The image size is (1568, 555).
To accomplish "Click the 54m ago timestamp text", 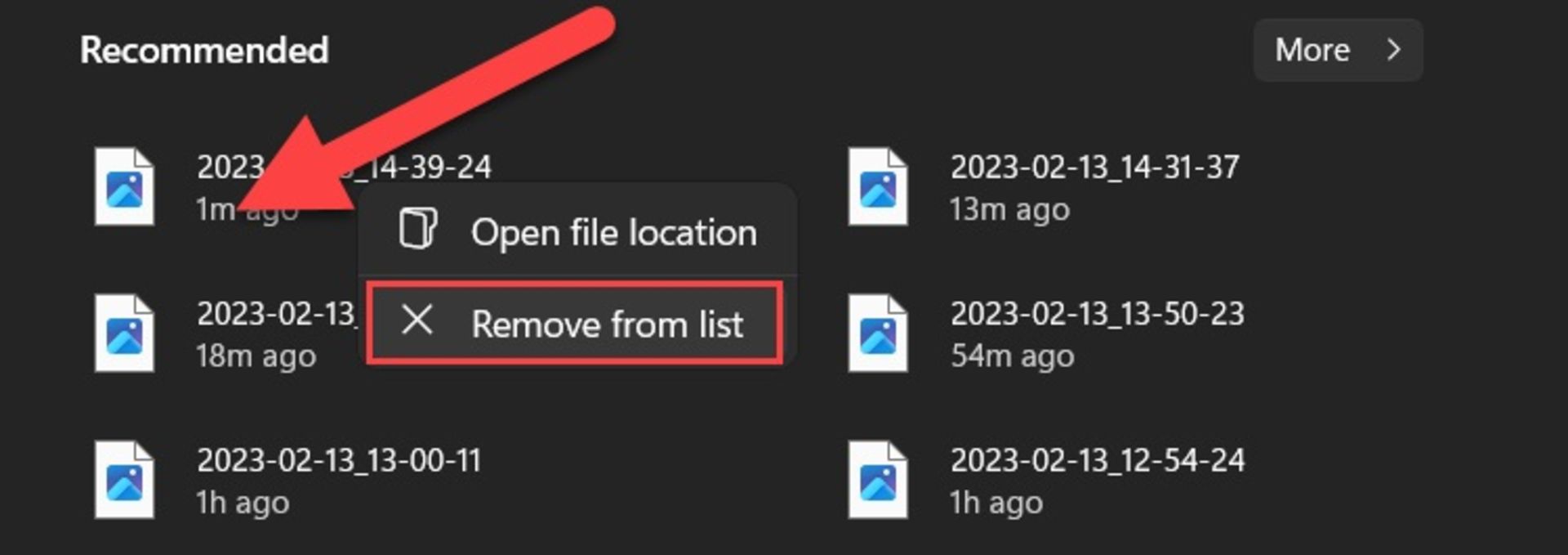I will [x=1012, y=356].
